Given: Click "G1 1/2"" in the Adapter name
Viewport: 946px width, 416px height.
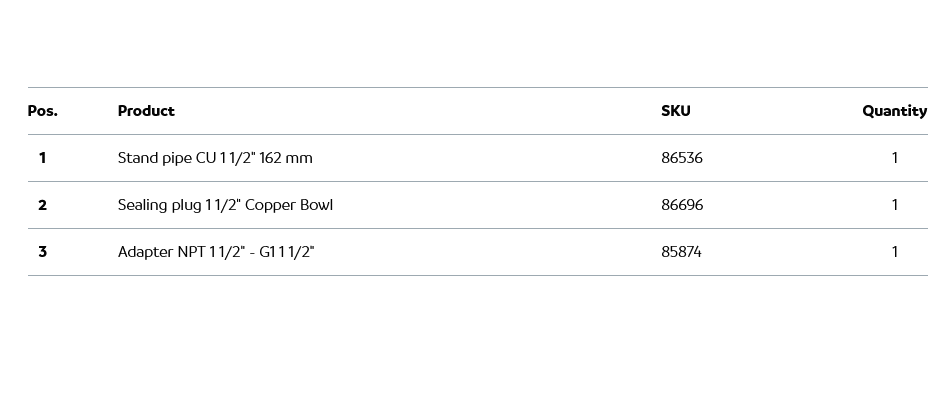Looking at the screenshot, I should pos(287,252).
